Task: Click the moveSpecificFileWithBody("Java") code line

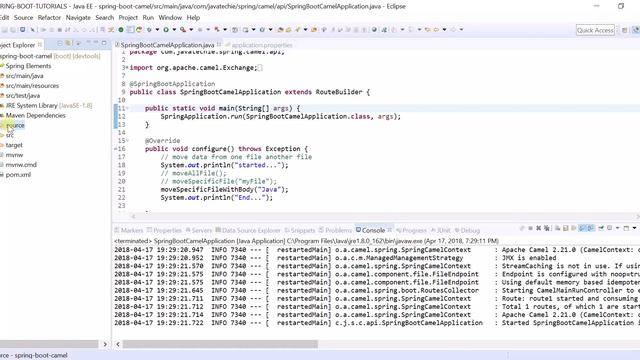Action: (x=224, y=189)
